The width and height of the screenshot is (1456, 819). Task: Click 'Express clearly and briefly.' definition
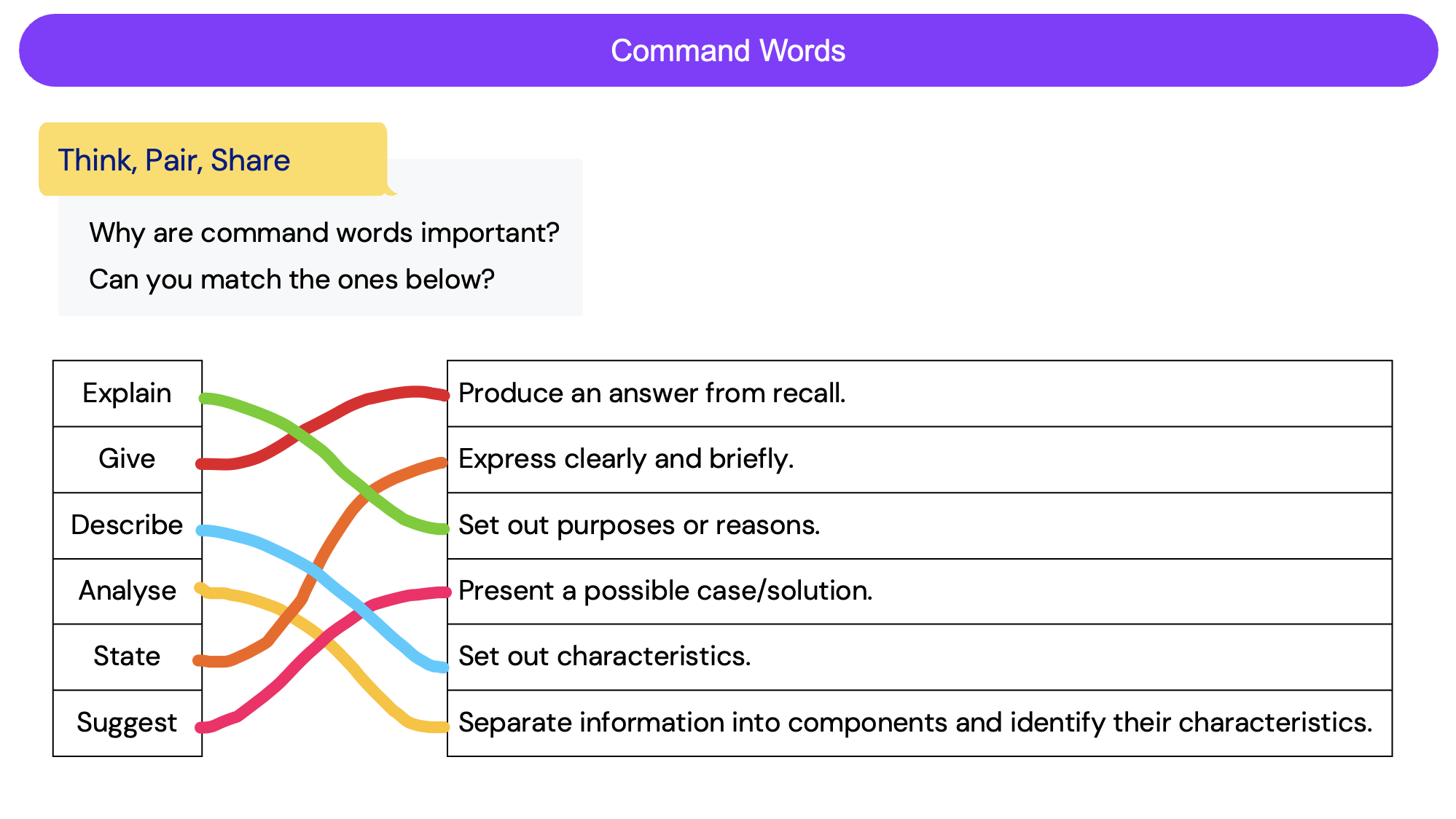(626, 459)
